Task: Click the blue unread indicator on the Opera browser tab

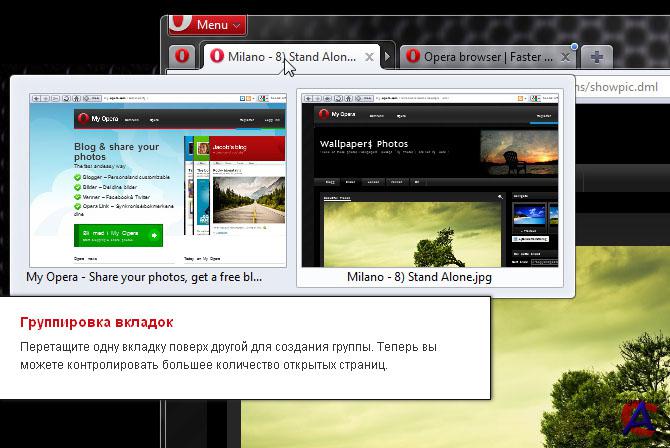Action: coord(574,46)
